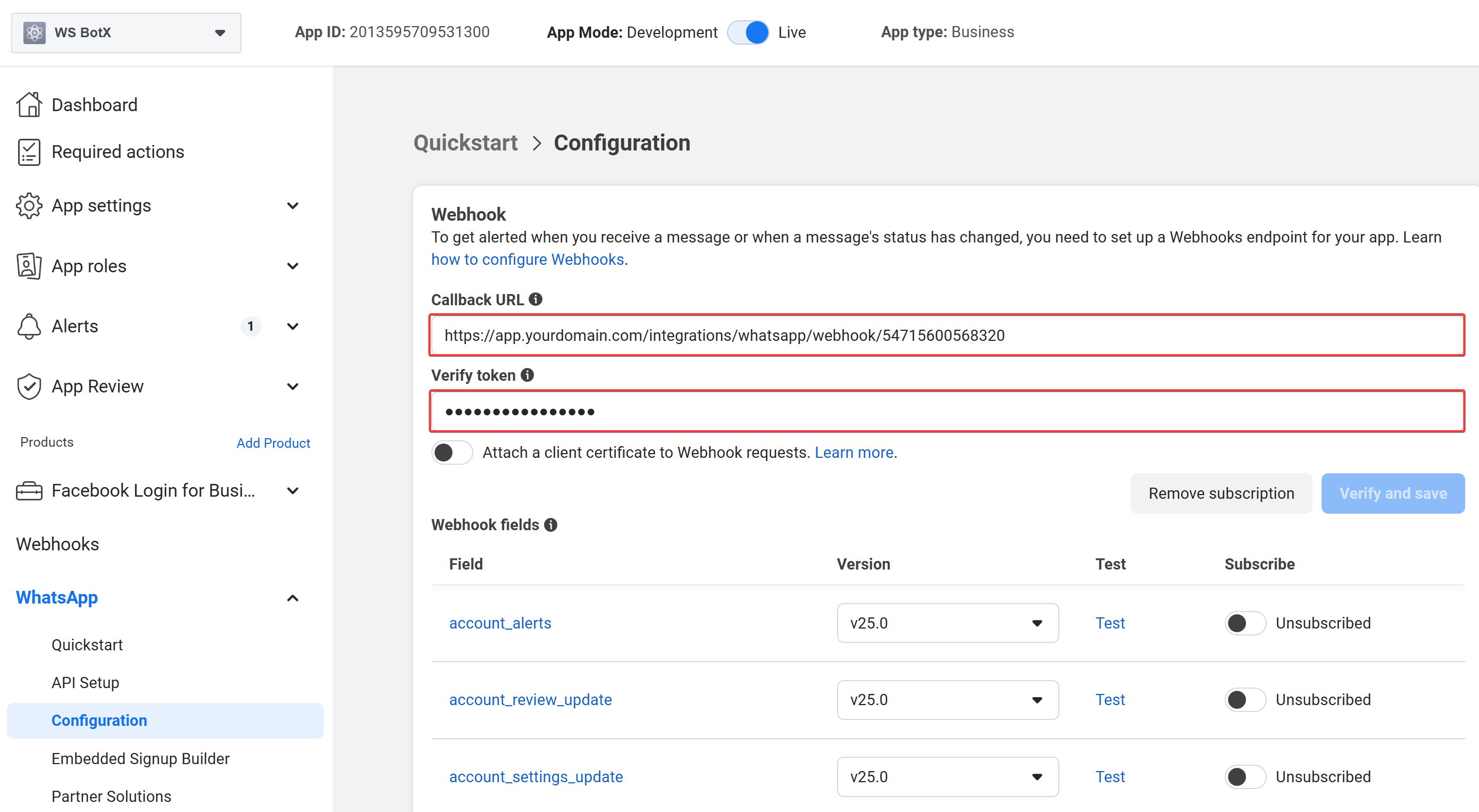The image size is (1479, 812).
Task: Click the App ID number 2013595709531300
Action: click(420, 32)
